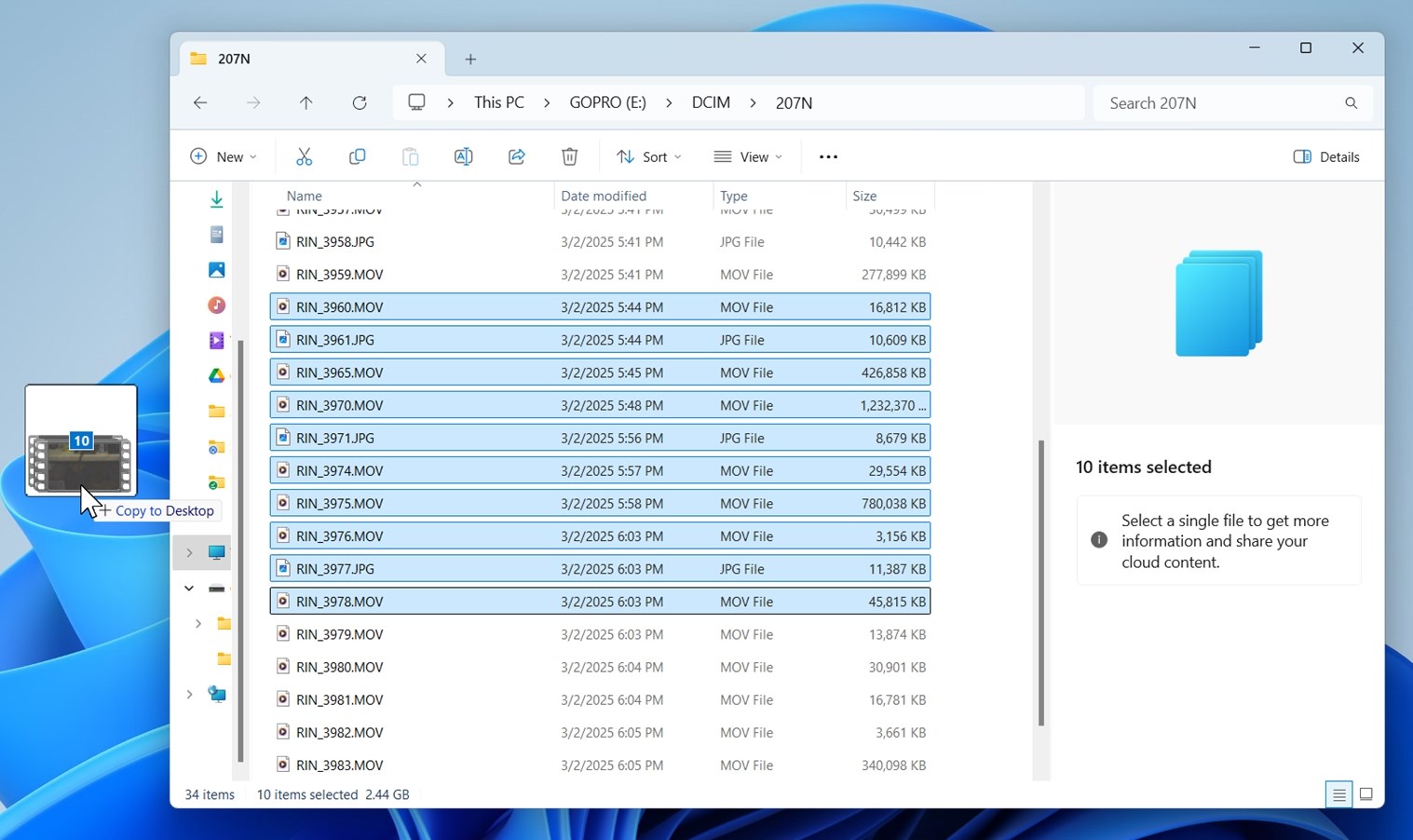
Task: Select file RIN_3958.JPG
Action: coord(600,241)
